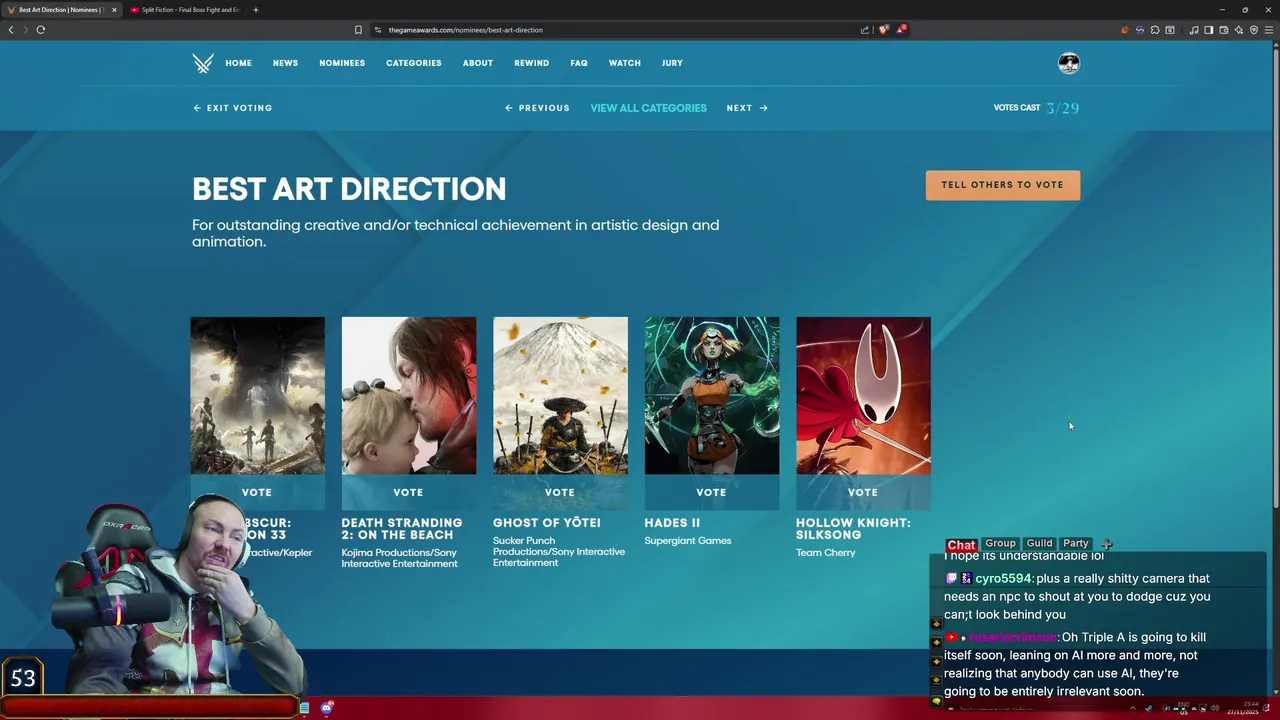Click the Discord taskbar icon
The image size is (1280, 720).
pyautogui.click(x=326, y=708)
